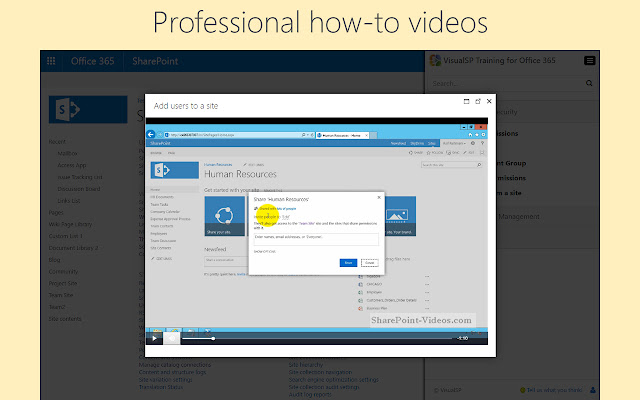Expand the user name dropdown in the video
The image size is (640, 400).
click(x=454, y=143)
